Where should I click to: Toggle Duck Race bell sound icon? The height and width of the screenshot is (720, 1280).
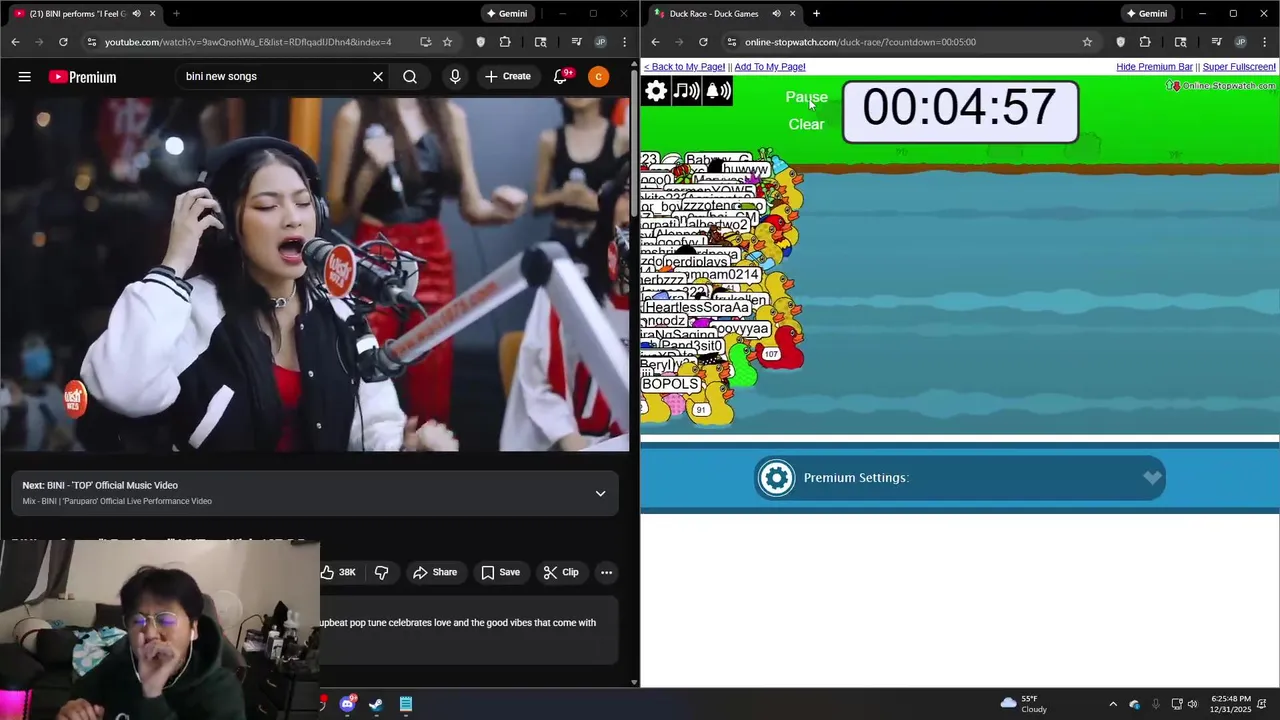[x=718, y=91]
